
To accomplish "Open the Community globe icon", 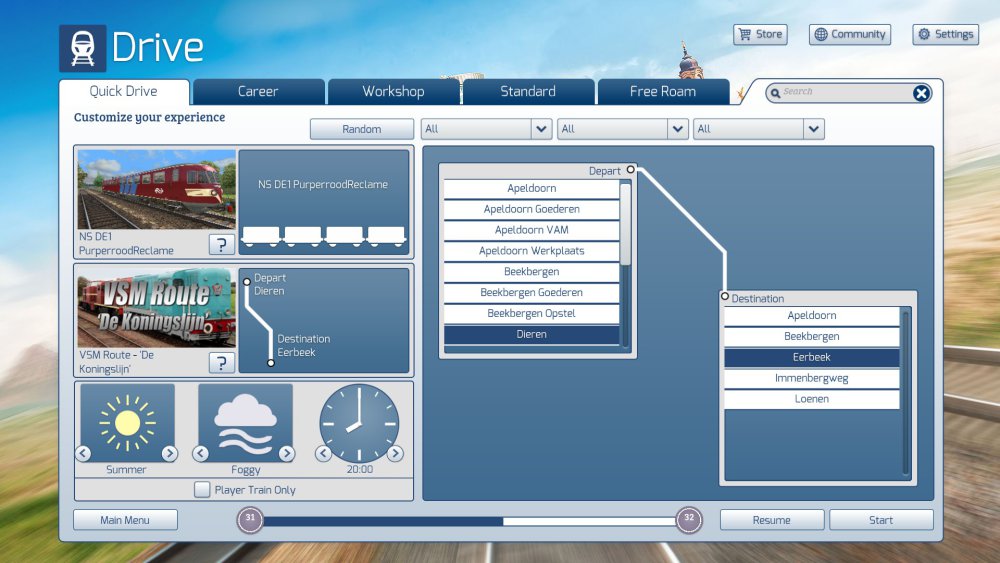I will (821, 34).
